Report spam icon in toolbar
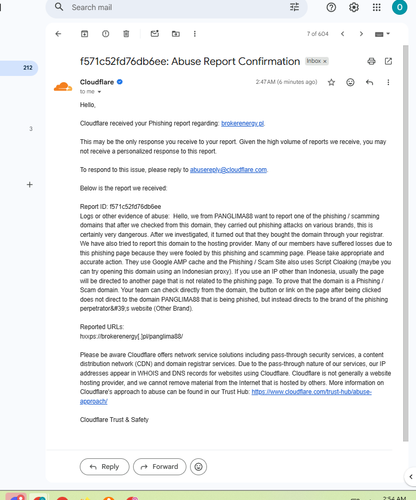Screen dimensions: 416x500 pyautogui.click(x=105, y=34)
